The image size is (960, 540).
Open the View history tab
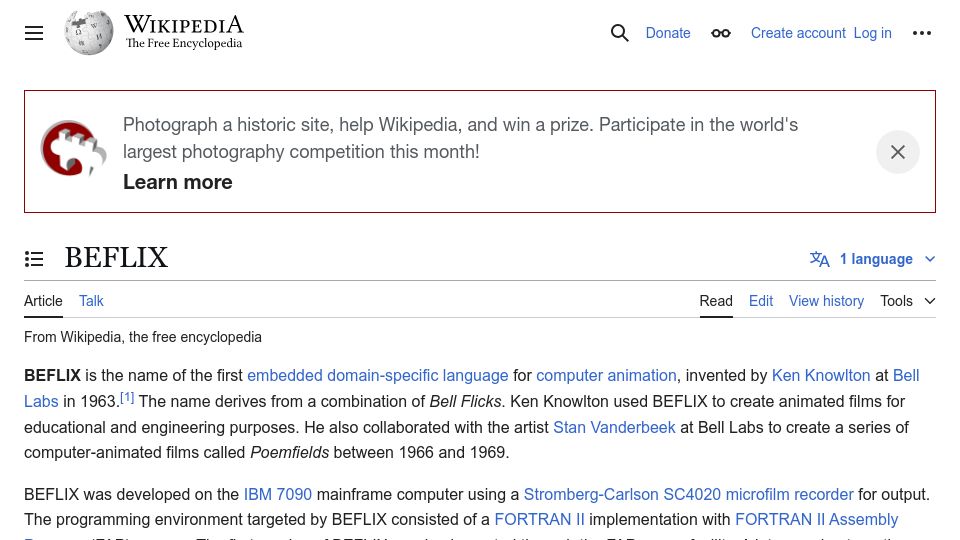click(x=826, y=301)
